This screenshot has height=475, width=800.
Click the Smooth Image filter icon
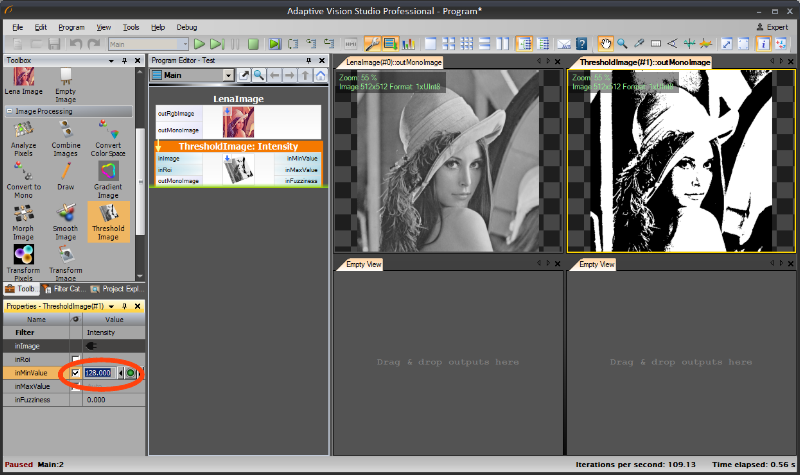click(x=66, y=220)
